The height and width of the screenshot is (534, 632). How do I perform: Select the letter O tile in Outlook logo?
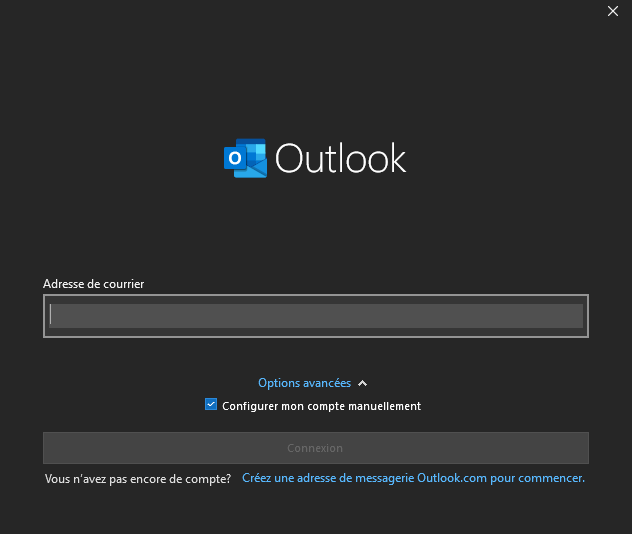[x=235, y=158]
